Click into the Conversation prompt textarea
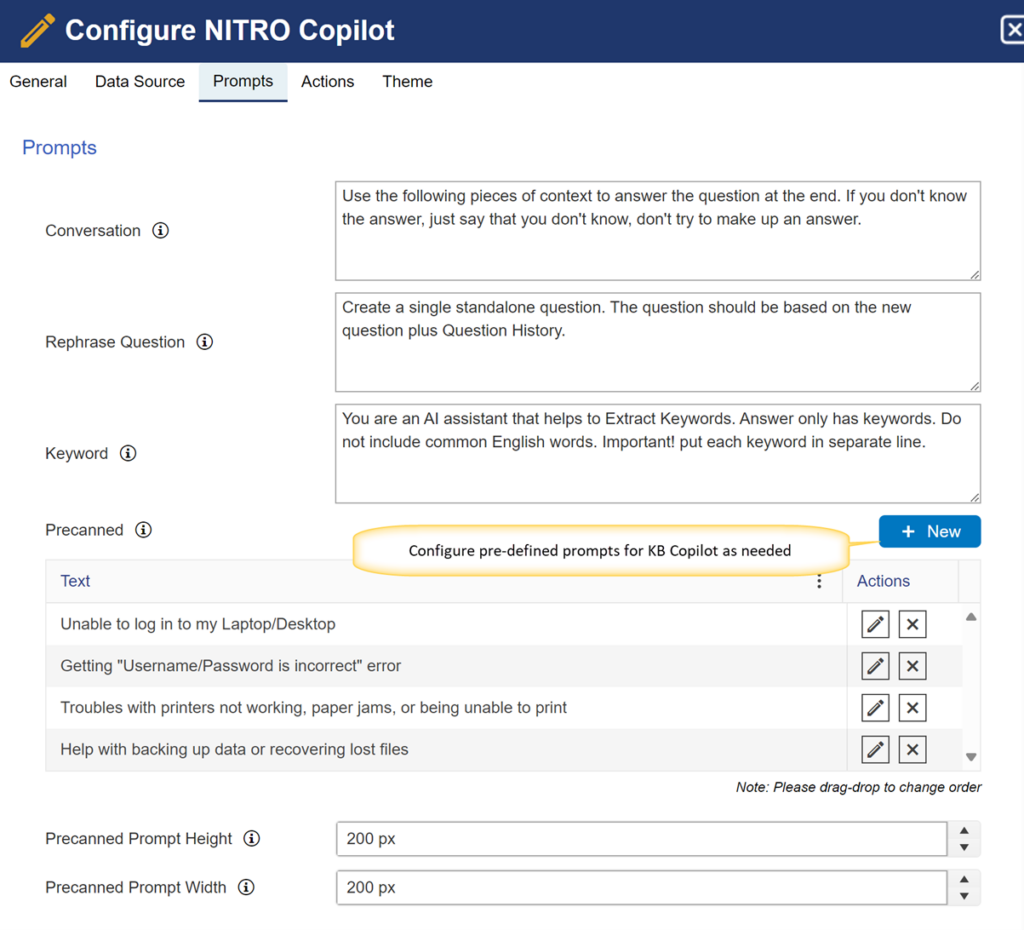 point(658,231)
